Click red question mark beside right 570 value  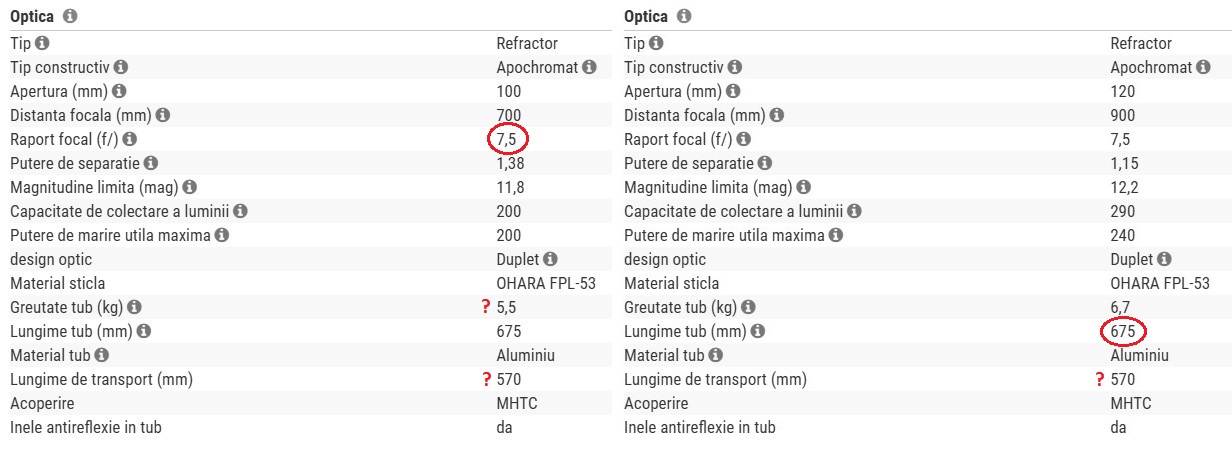(1100, 379)
